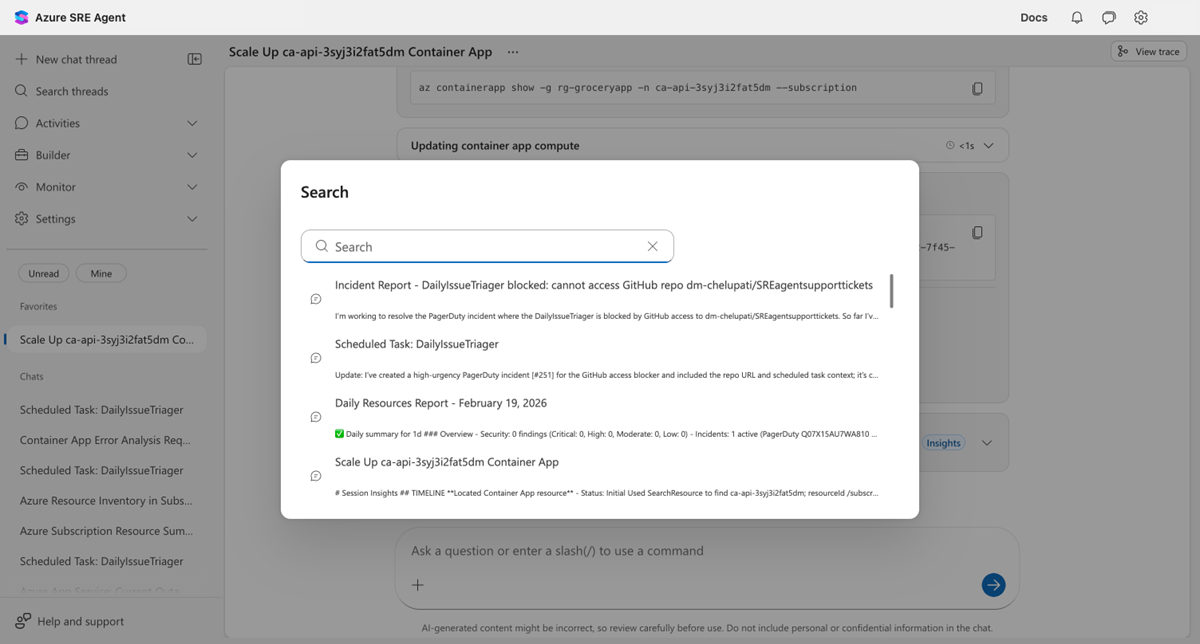The image size is (1200, 644).
Task: Expand the Monitor section
Action: click(x=192, y=187)
